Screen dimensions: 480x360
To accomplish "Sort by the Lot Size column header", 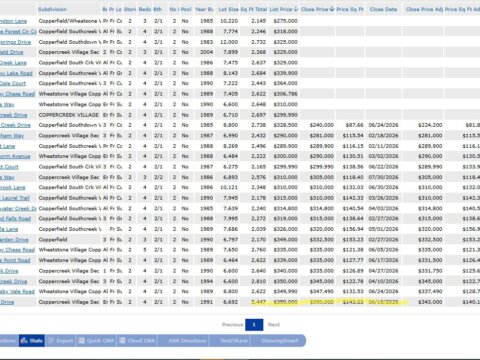I will click(x=228, y=9).
